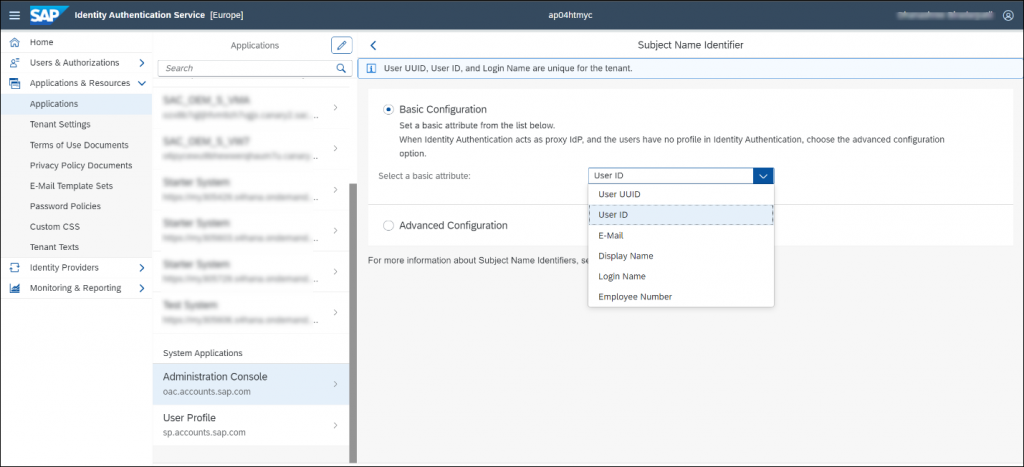Screen dimensions: 1024x467
Task: Select the Advanced Configuration radio button
Action: (x=389, y=225)
